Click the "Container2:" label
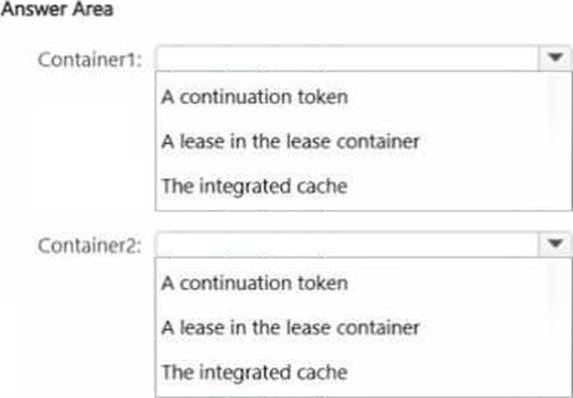This screenshot has width=573, height=398. coord(90,246)
